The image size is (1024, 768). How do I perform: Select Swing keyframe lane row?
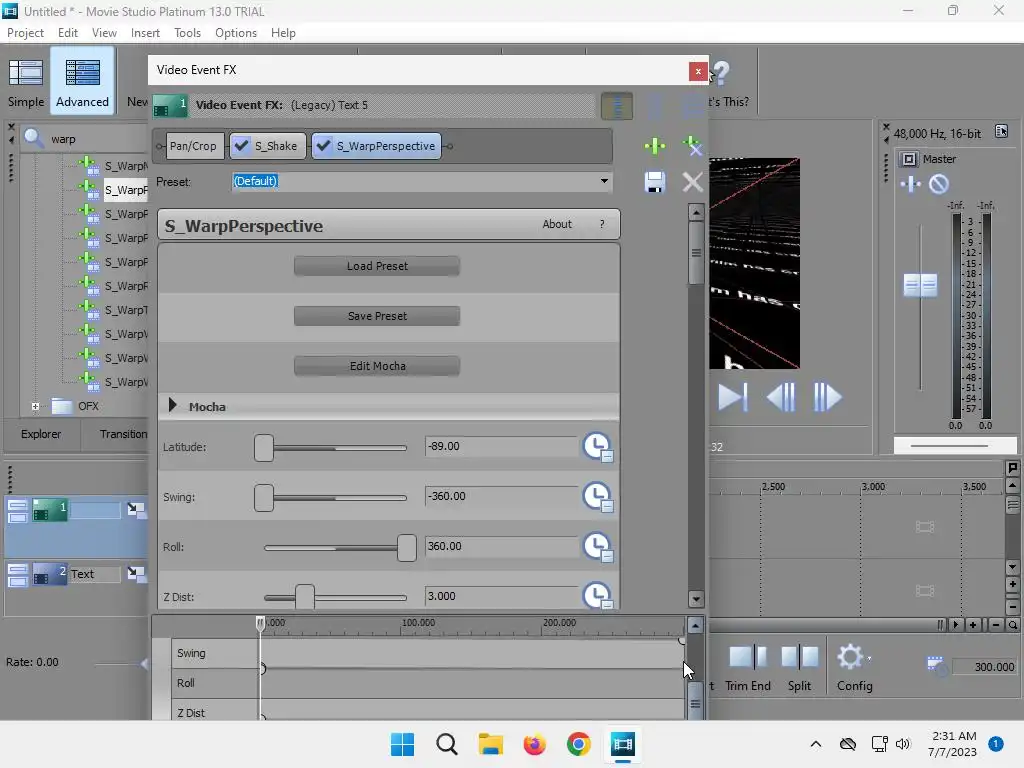click(428, 653)
